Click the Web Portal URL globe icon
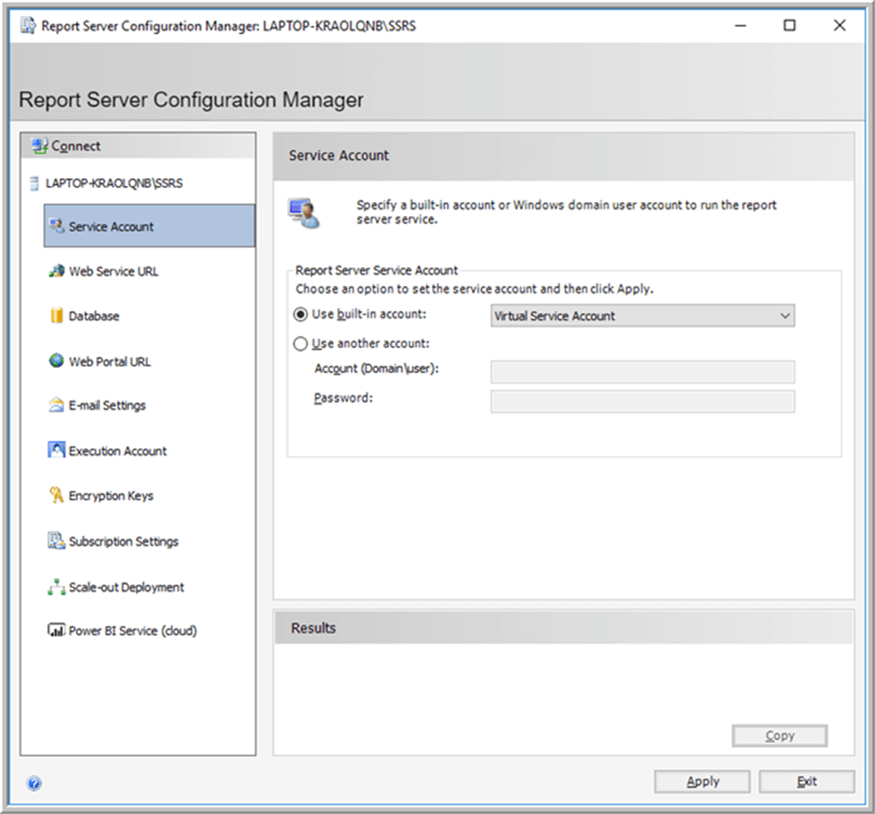The width and height of the screenshot is (875, 814). (x=56, y=361)
